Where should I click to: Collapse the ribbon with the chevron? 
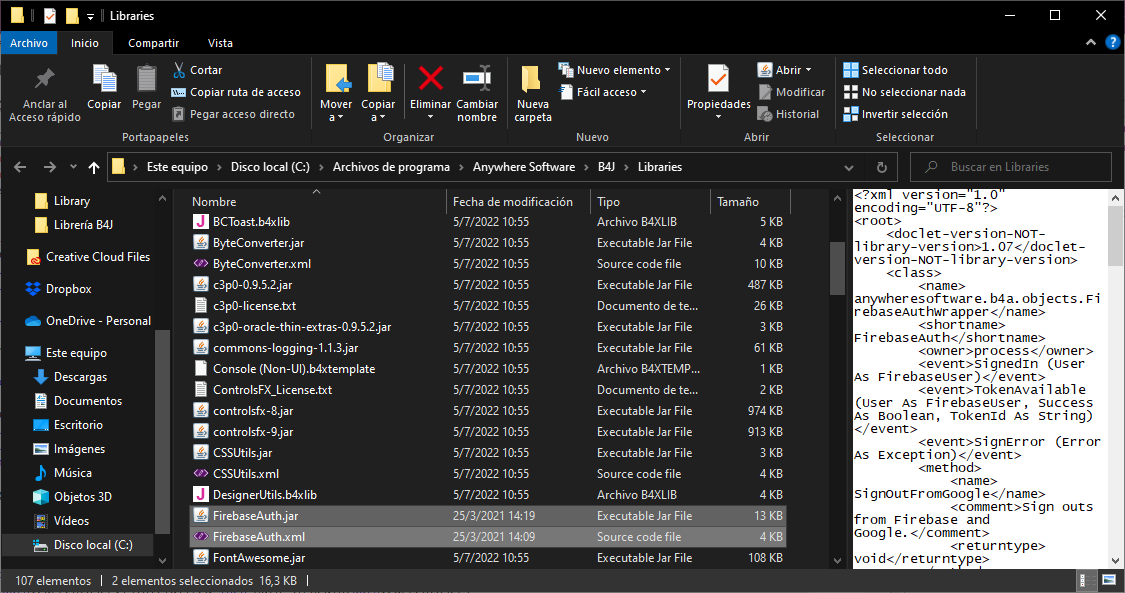(x=1091, y=42)
